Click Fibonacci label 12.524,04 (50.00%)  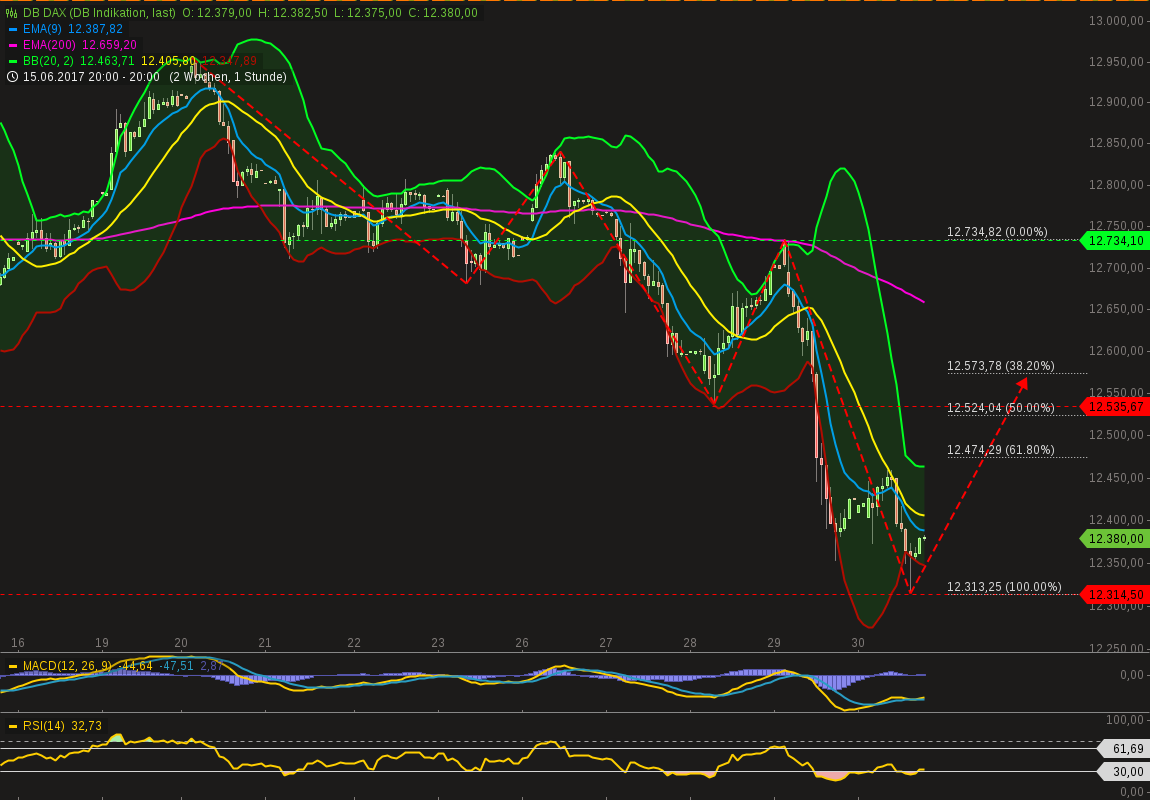point(1000,407)
